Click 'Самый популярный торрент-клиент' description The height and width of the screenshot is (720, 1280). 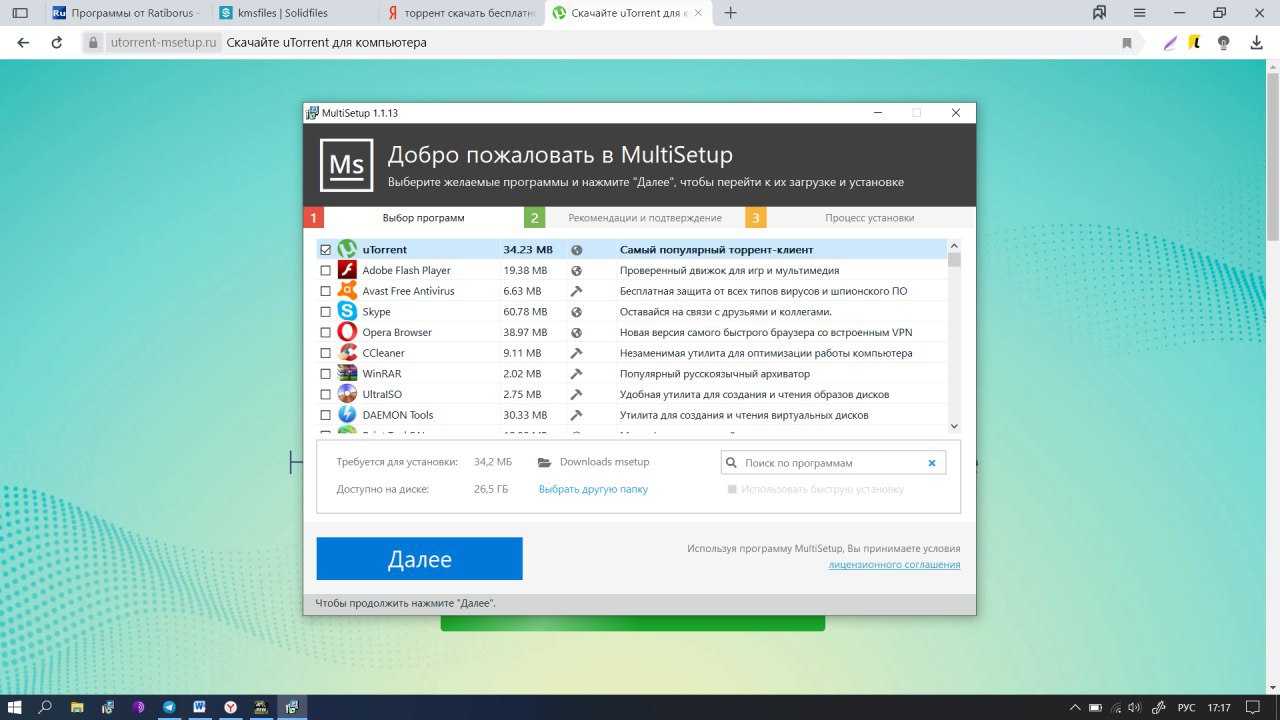point(716,250)
